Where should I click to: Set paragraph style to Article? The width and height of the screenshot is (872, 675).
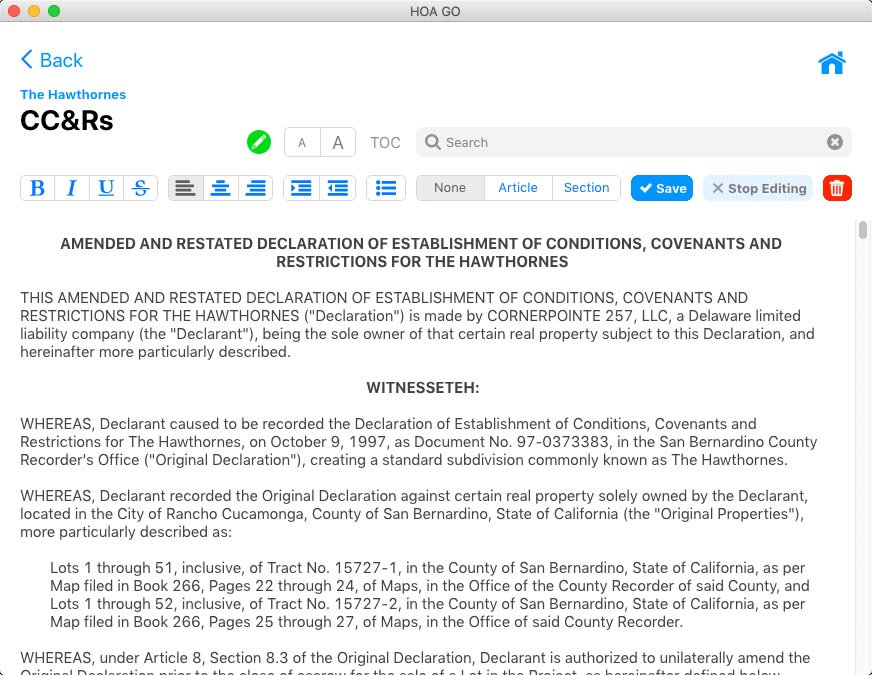point(518,188)
